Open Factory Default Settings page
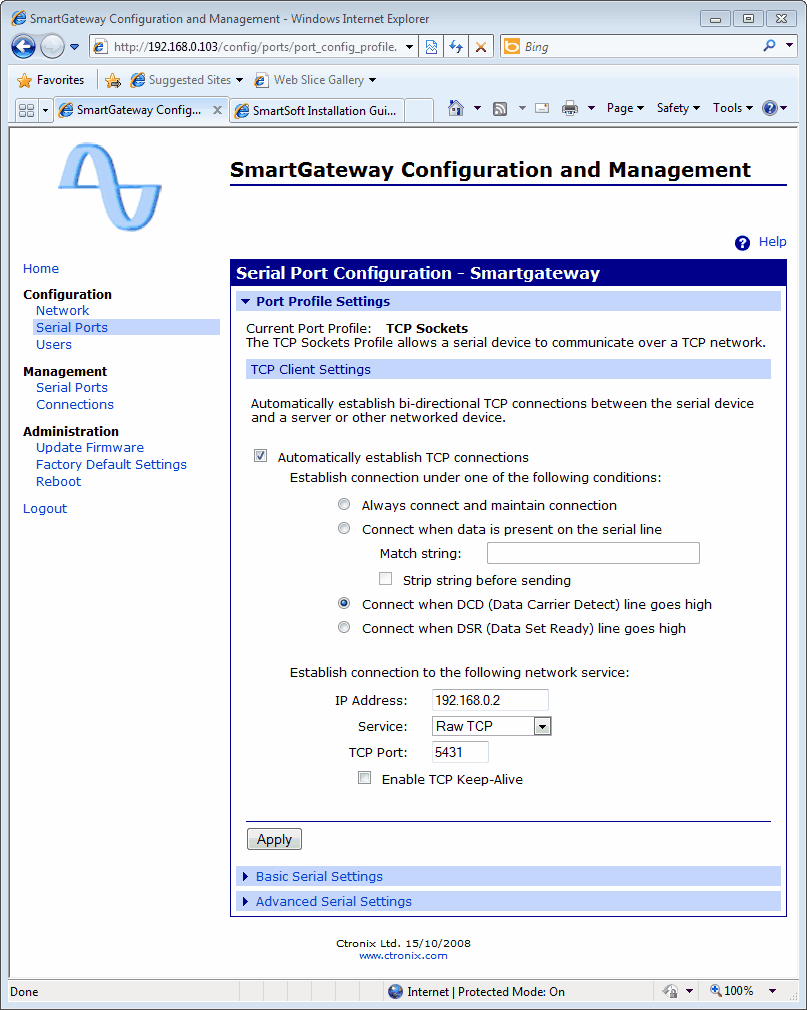Screen dimensions: 807x1010 click(111, 464)
